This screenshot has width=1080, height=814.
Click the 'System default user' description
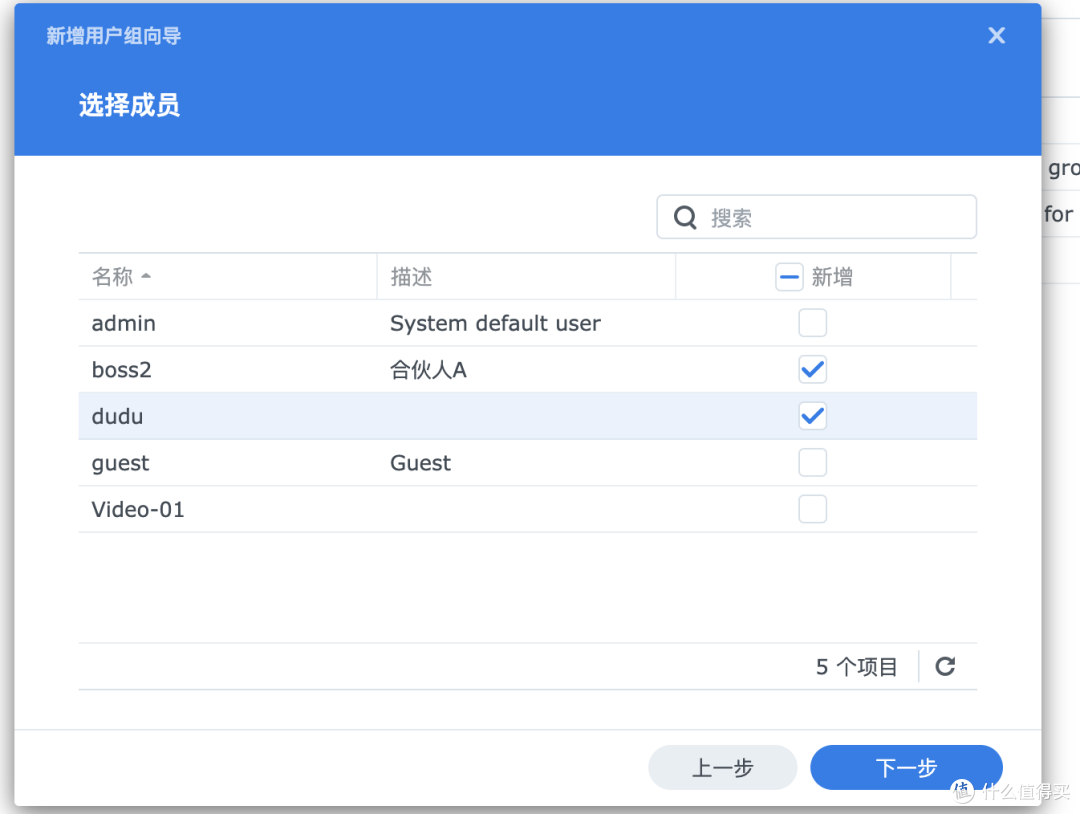click(495, 323)
